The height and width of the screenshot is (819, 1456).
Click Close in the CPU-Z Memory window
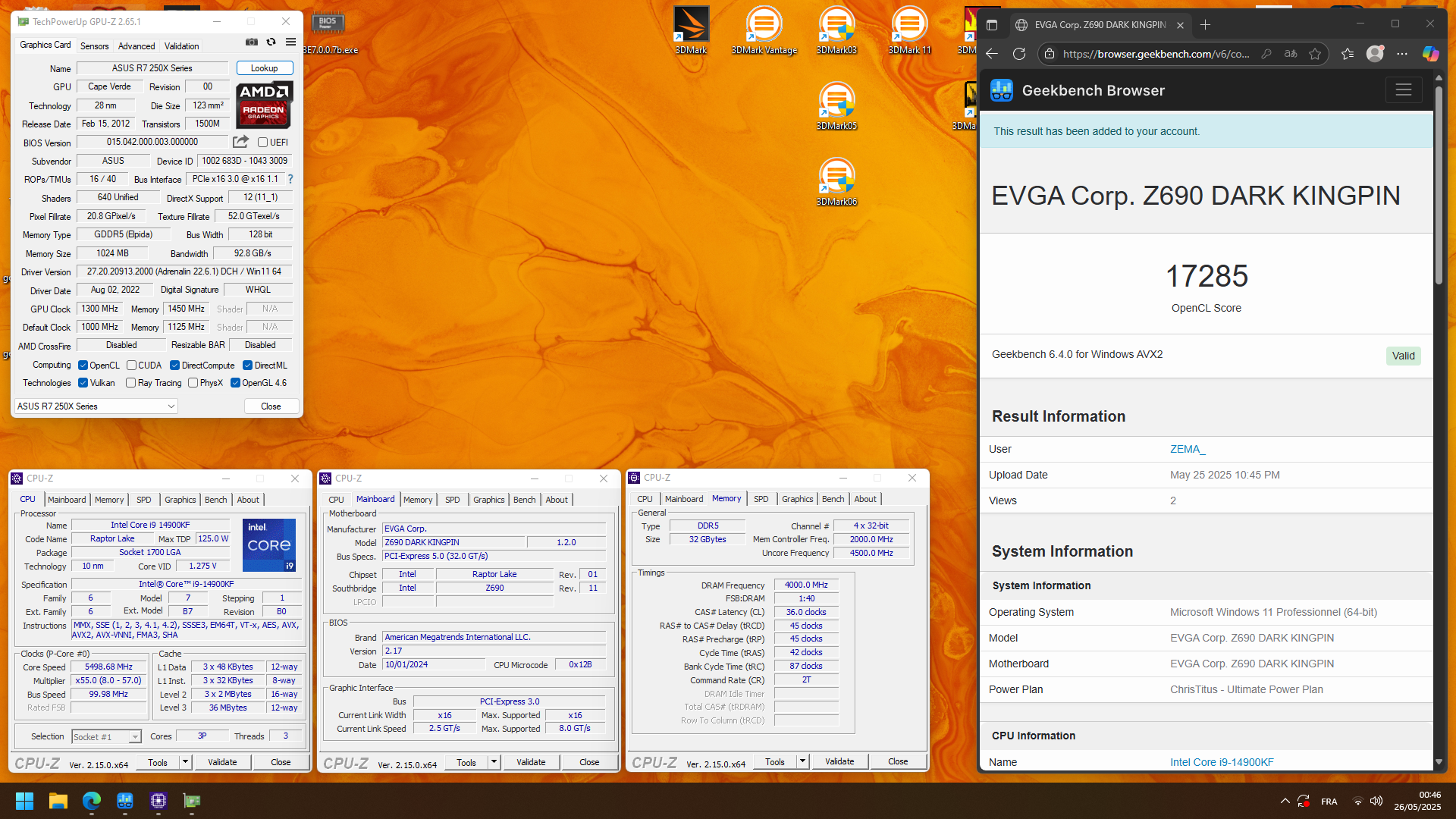pyautogui.click(x=898, y=761)
